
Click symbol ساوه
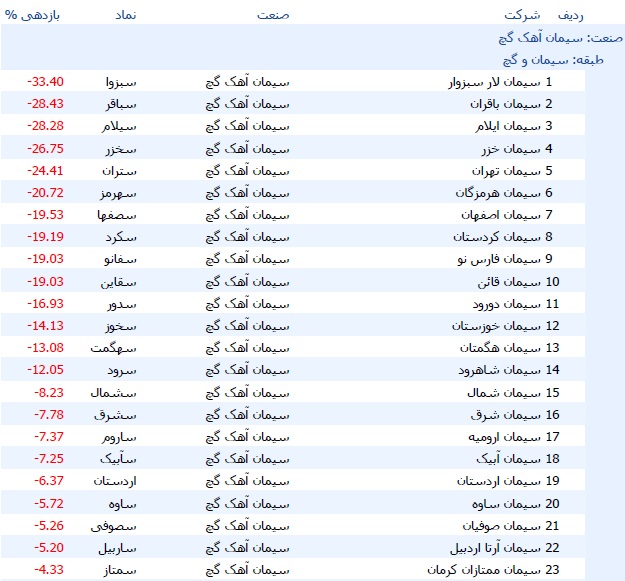123,504
